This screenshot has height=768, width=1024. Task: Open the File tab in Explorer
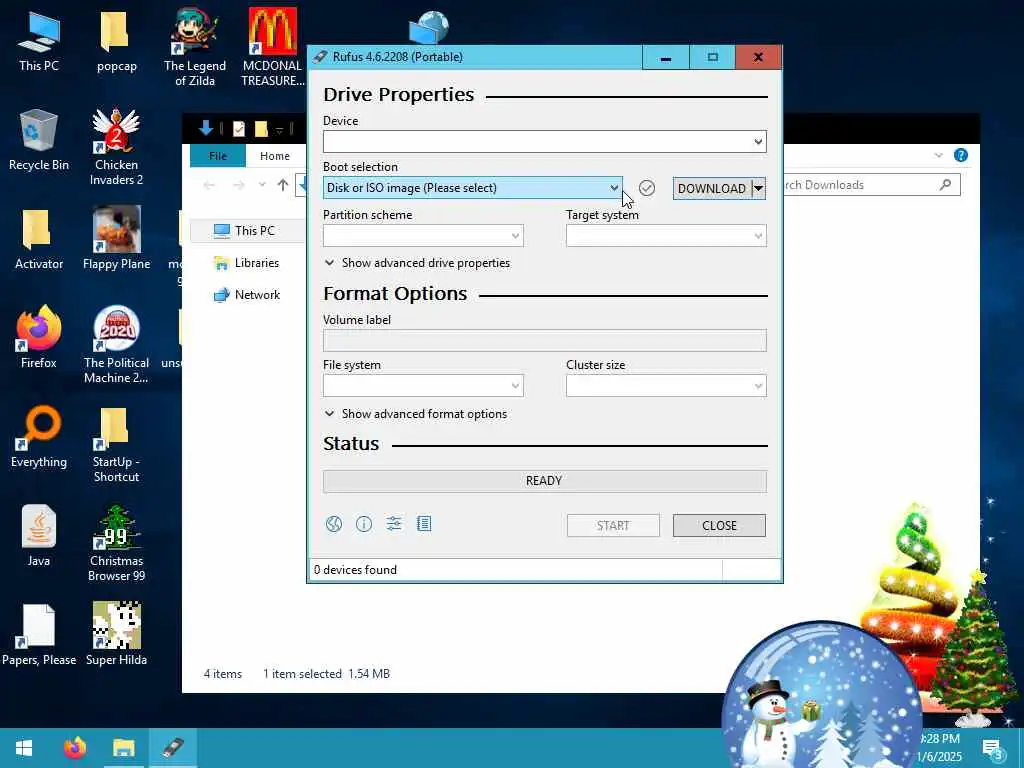click(217, 155)
